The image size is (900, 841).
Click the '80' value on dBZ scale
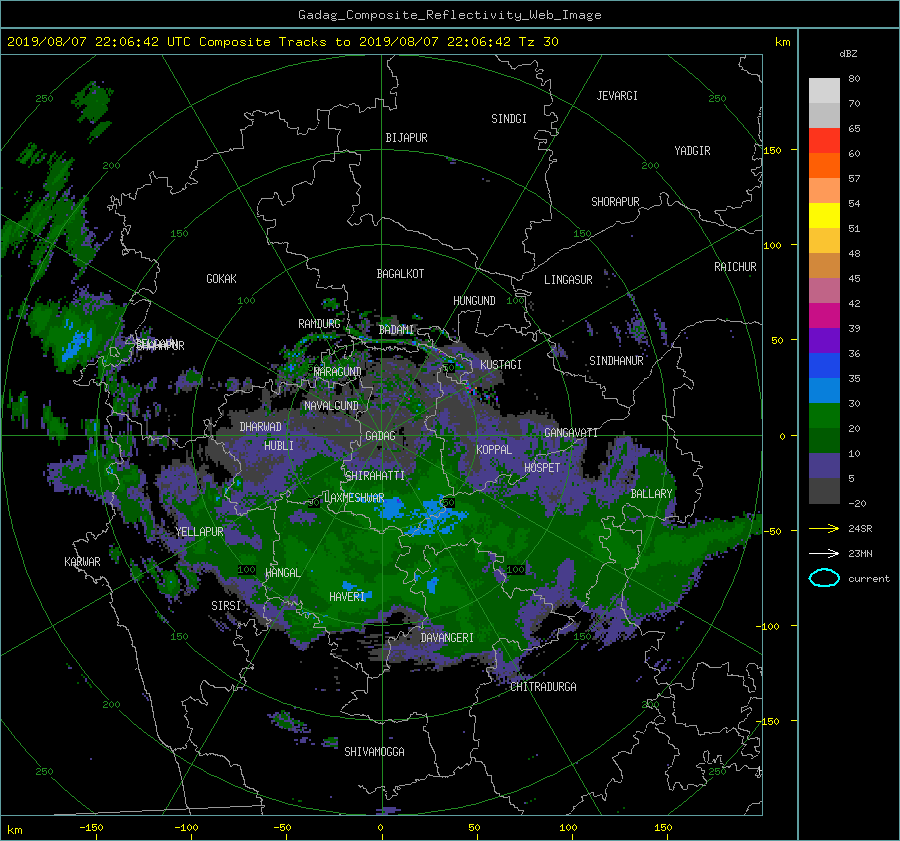854,79
